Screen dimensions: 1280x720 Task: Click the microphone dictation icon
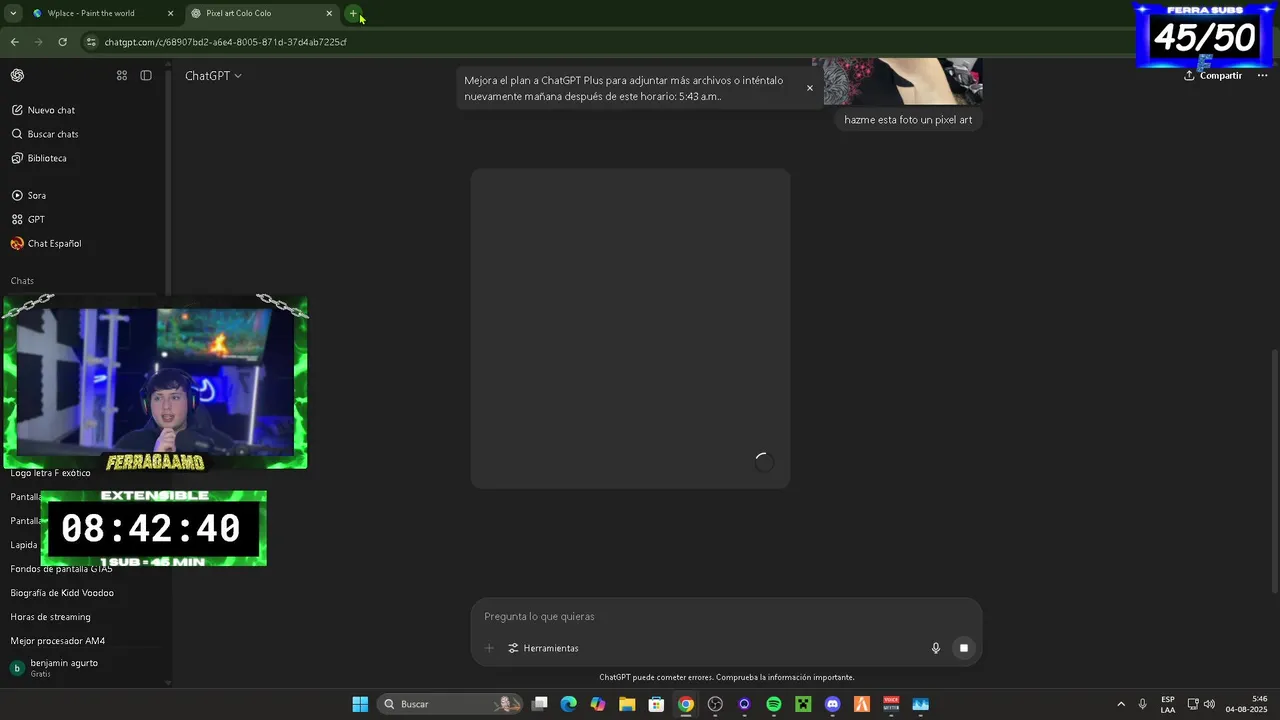click(x=936, y=648)
